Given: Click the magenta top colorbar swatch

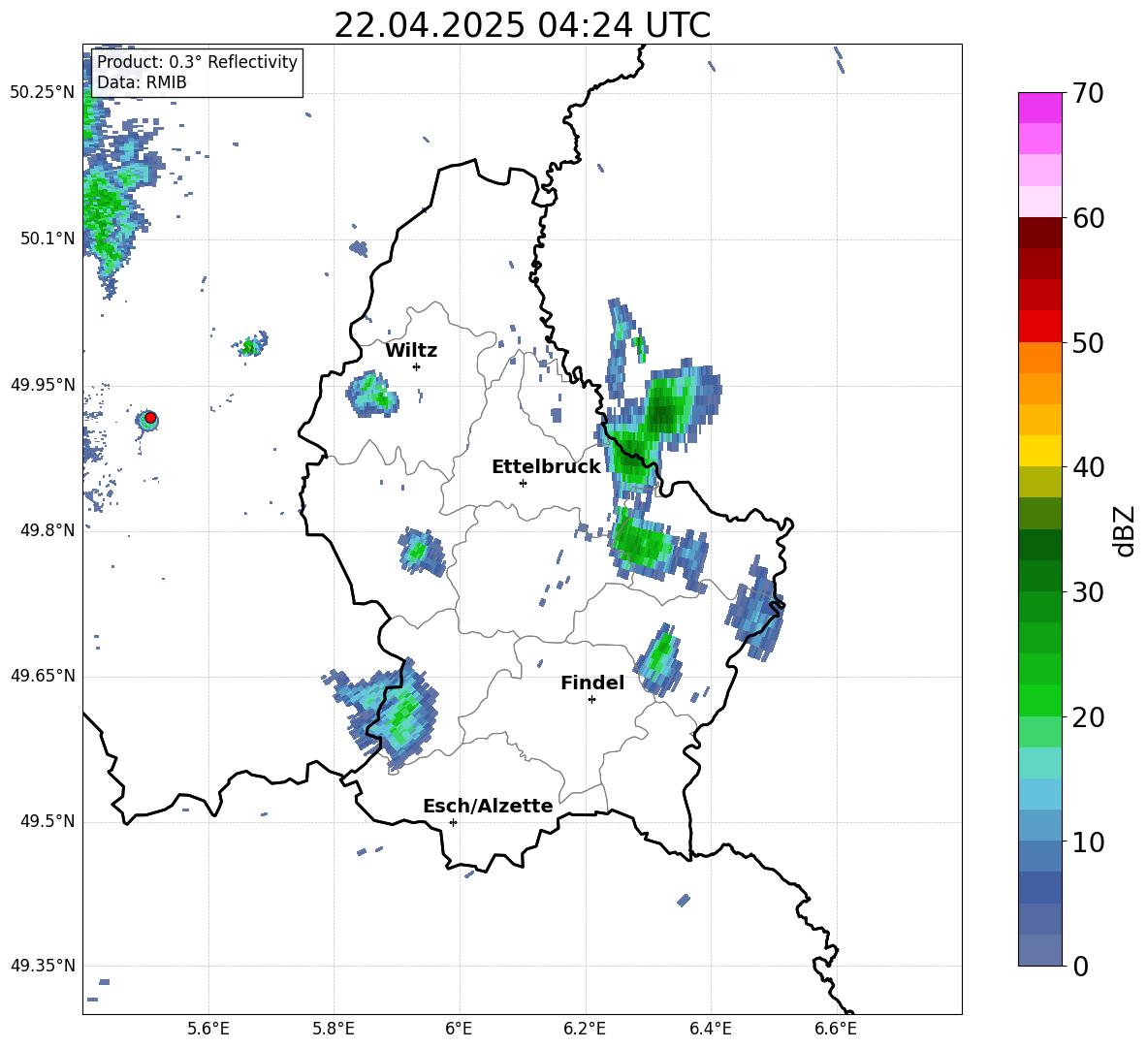Looking at the screenshot, I should (x=1039, y=108).
